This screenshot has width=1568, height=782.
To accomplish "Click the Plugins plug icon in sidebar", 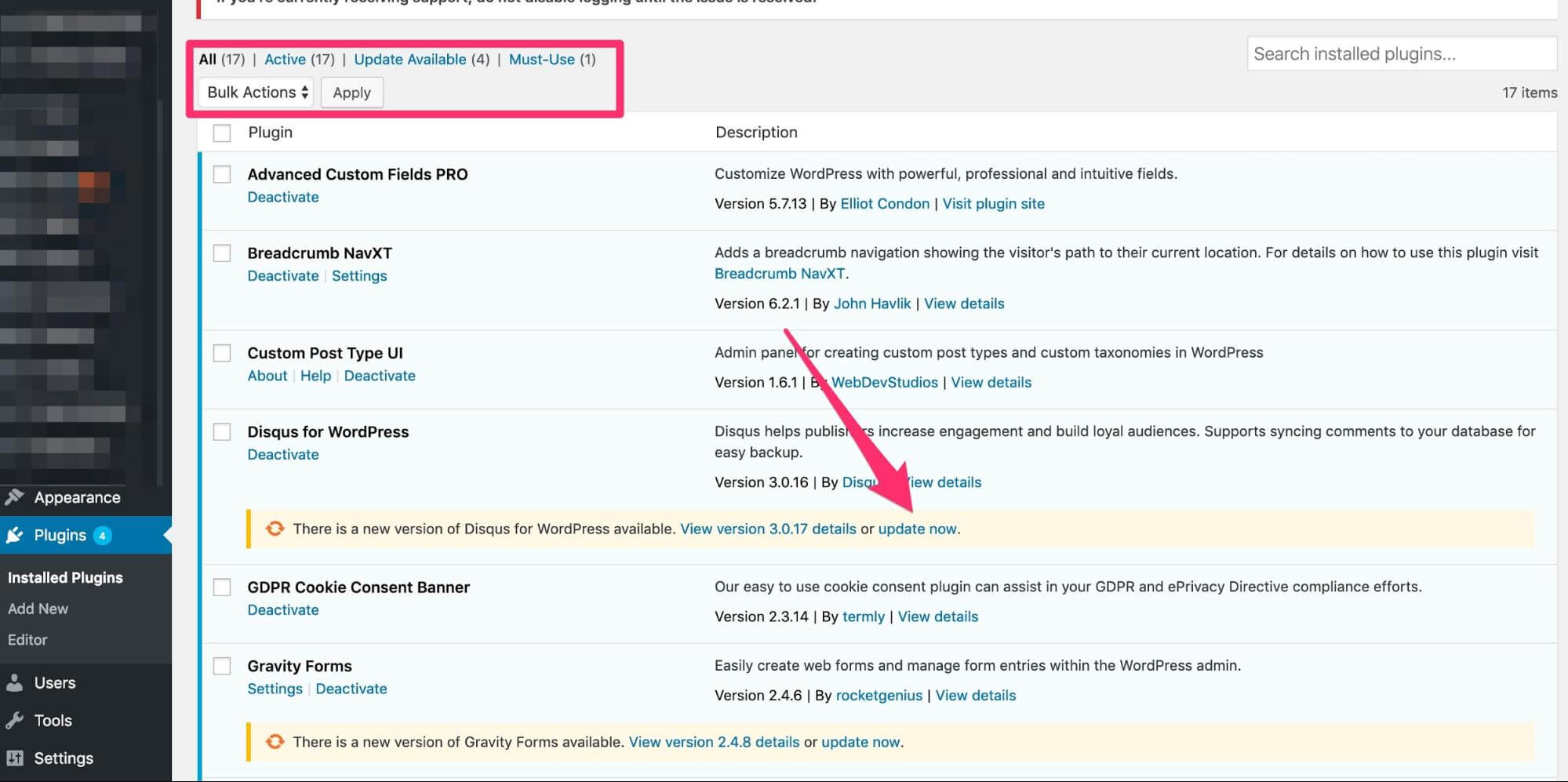I will coord(14,535).
